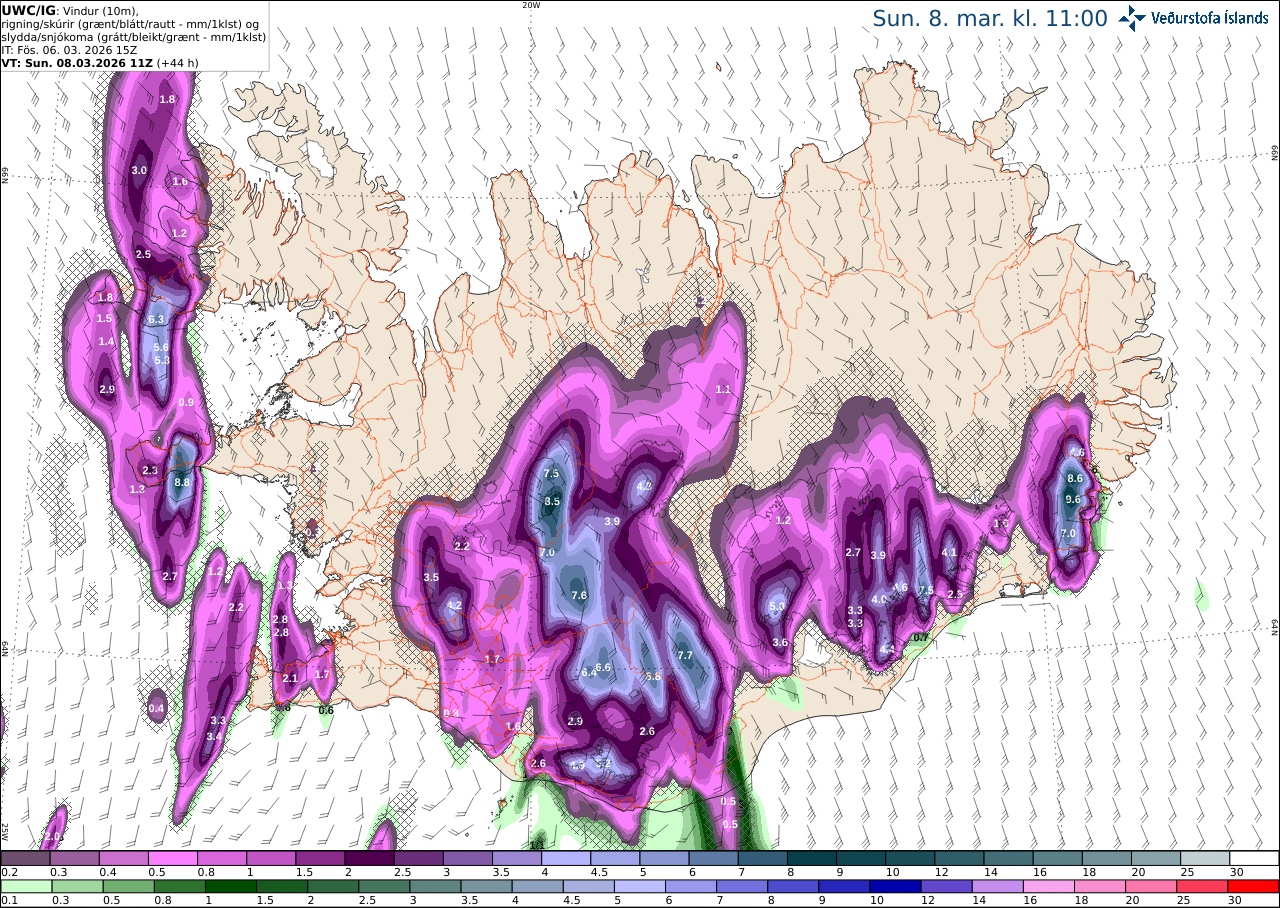
Task: Pick the white 30 mm swatch in snow legend
Action: coord(1254,858)
